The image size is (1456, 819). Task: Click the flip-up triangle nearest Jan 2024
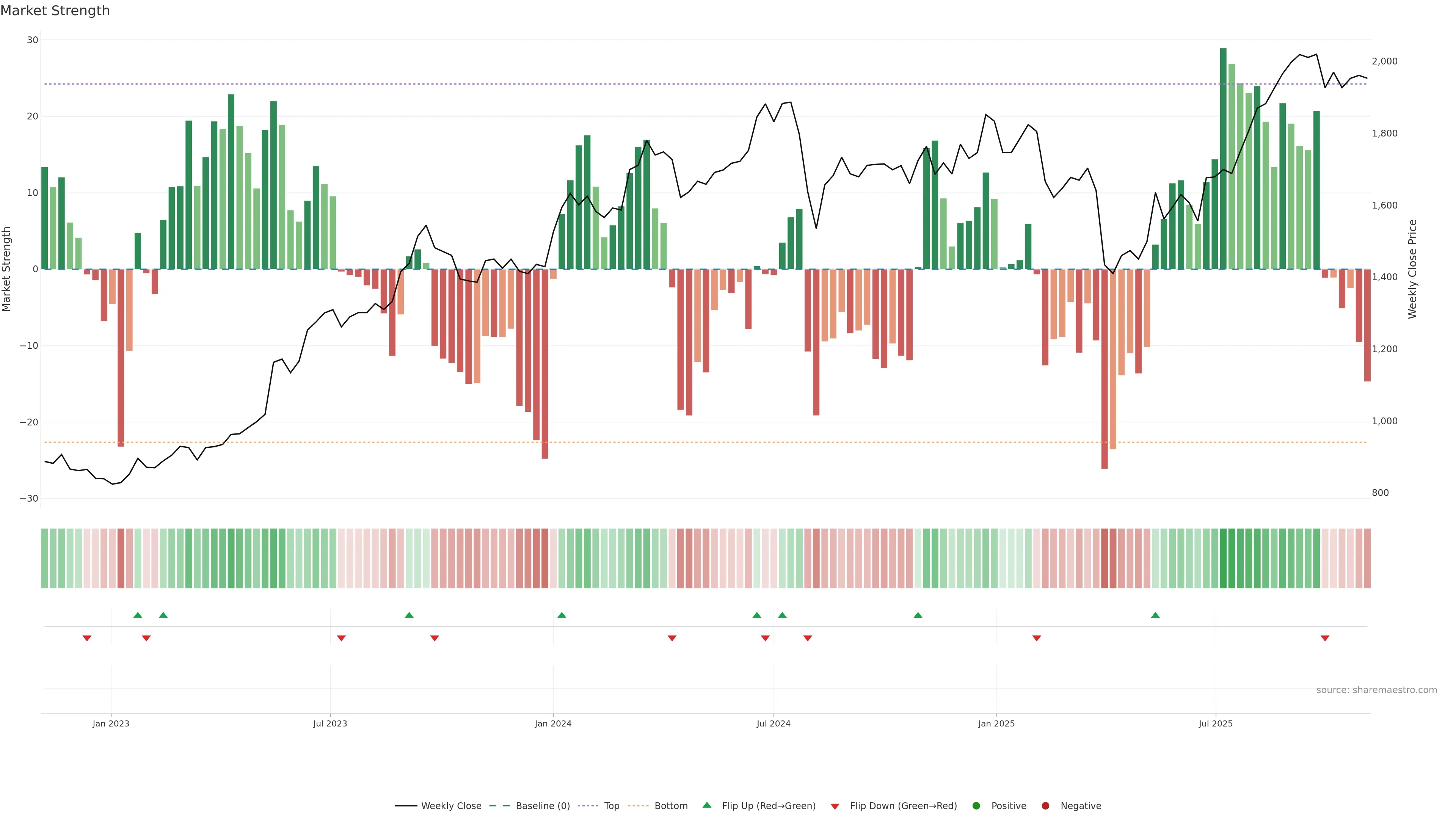click(562, 615)
